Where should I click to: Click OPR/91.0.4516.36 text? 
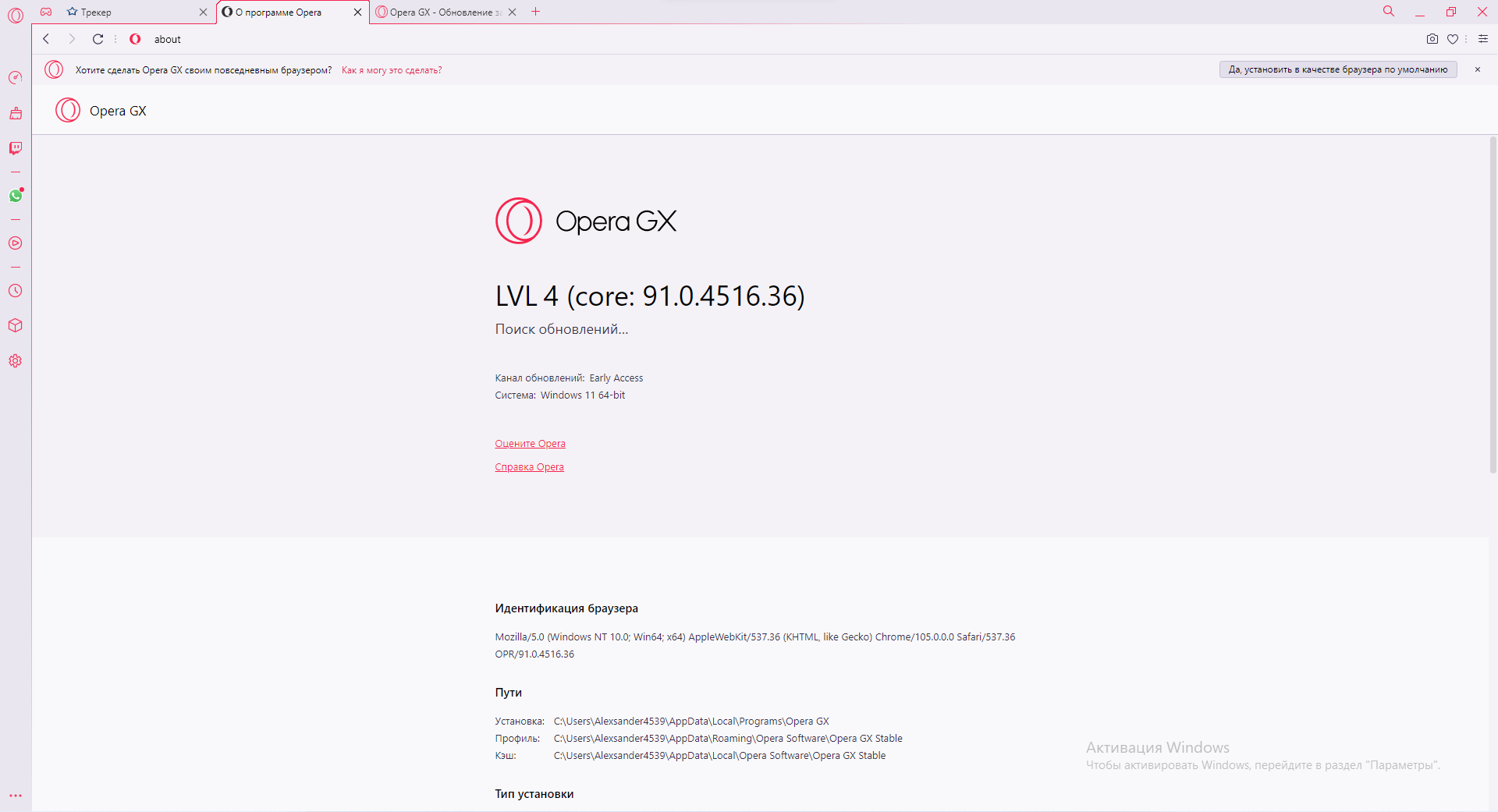[x=534, y=654]
